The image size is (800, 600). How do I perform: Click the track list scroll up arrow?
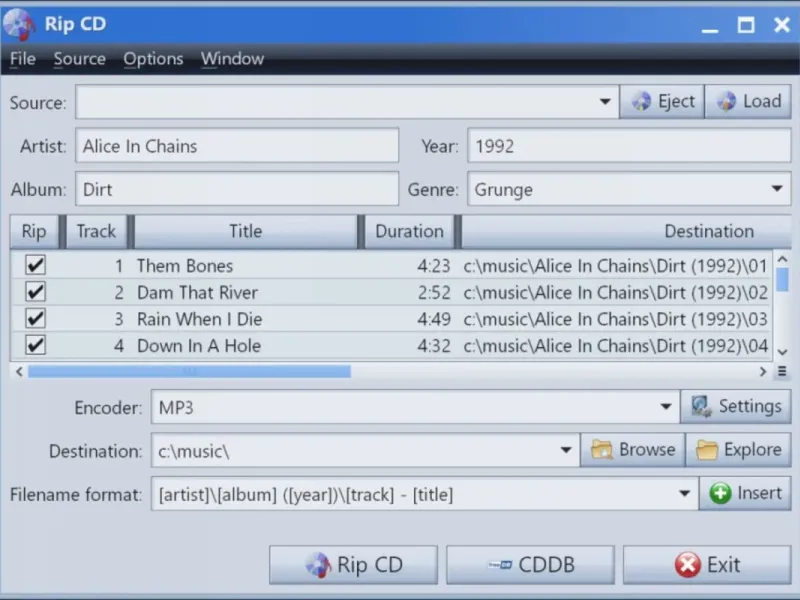[x=782, y=259]
